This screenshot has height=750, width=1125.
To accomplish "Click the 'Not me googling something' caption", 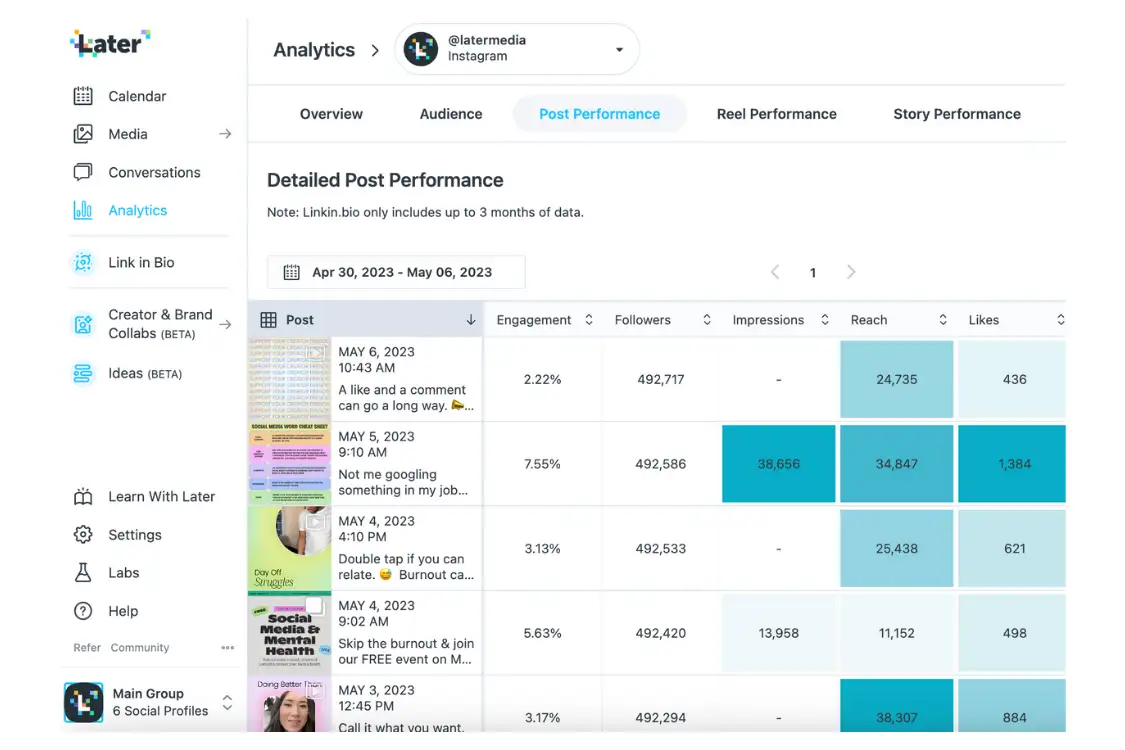I will pos(403,482).
